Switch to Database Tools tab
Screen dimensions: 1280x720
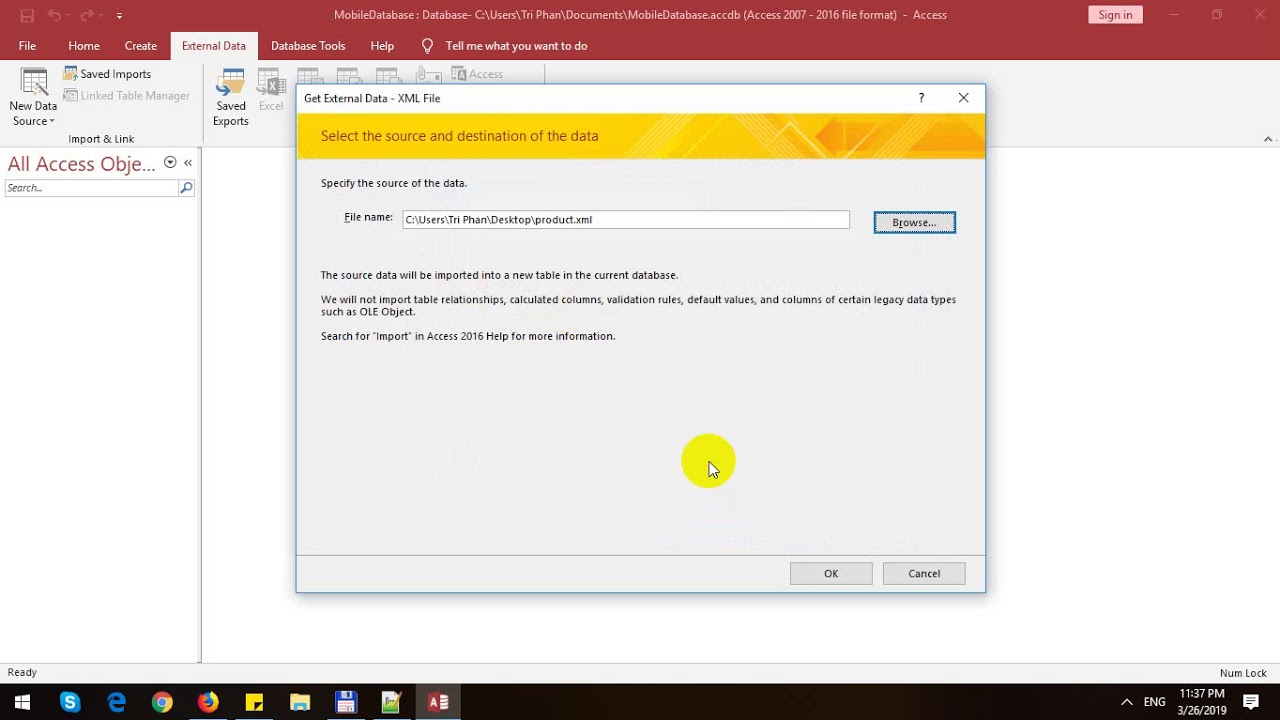click(x=308, y=46)
